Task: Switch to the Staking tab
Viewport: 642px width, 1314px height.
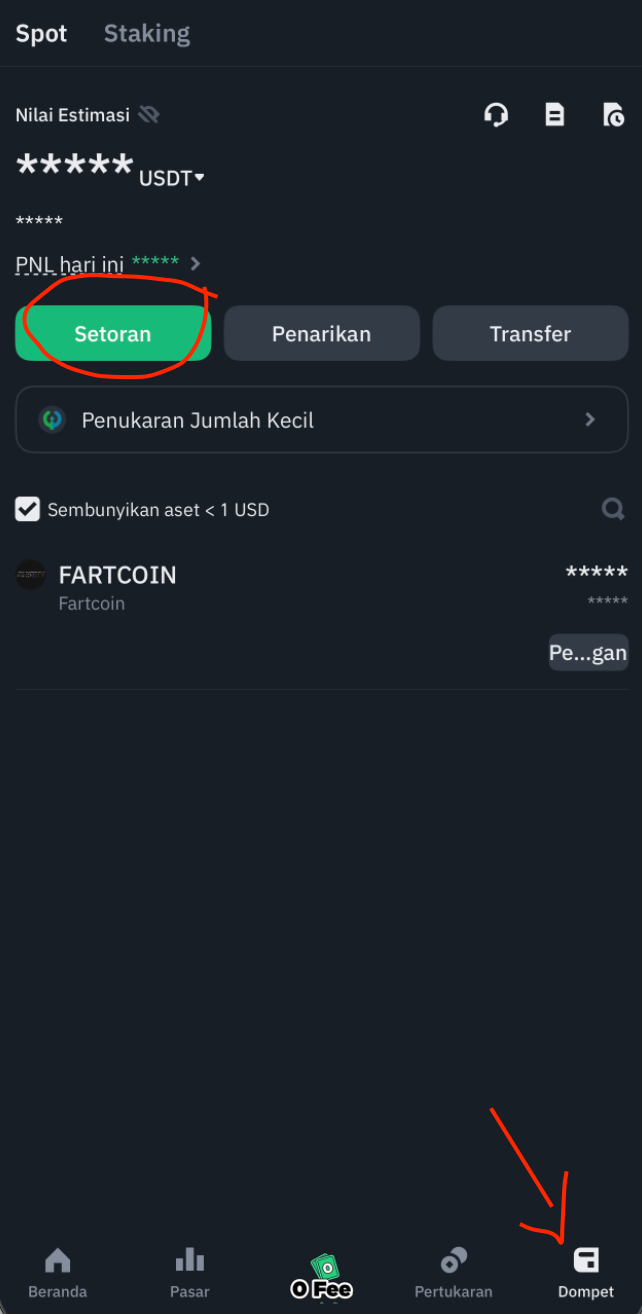Action: 147,33
